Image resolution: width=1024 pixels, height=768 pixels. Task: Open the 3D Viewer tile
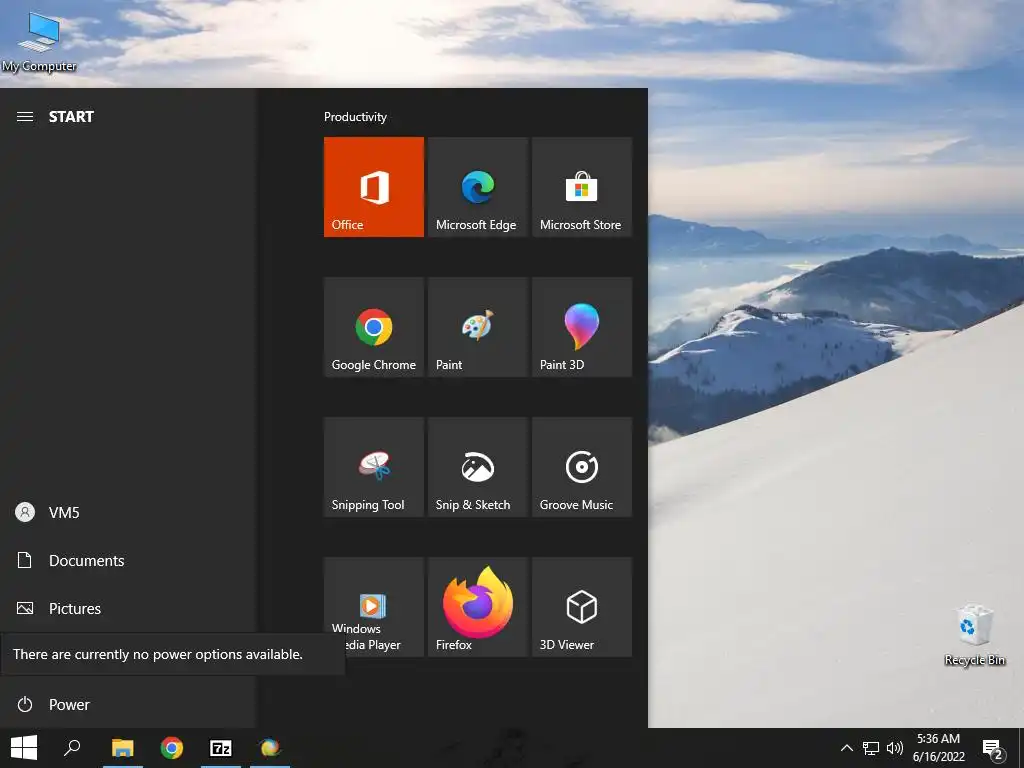(582, 607)
